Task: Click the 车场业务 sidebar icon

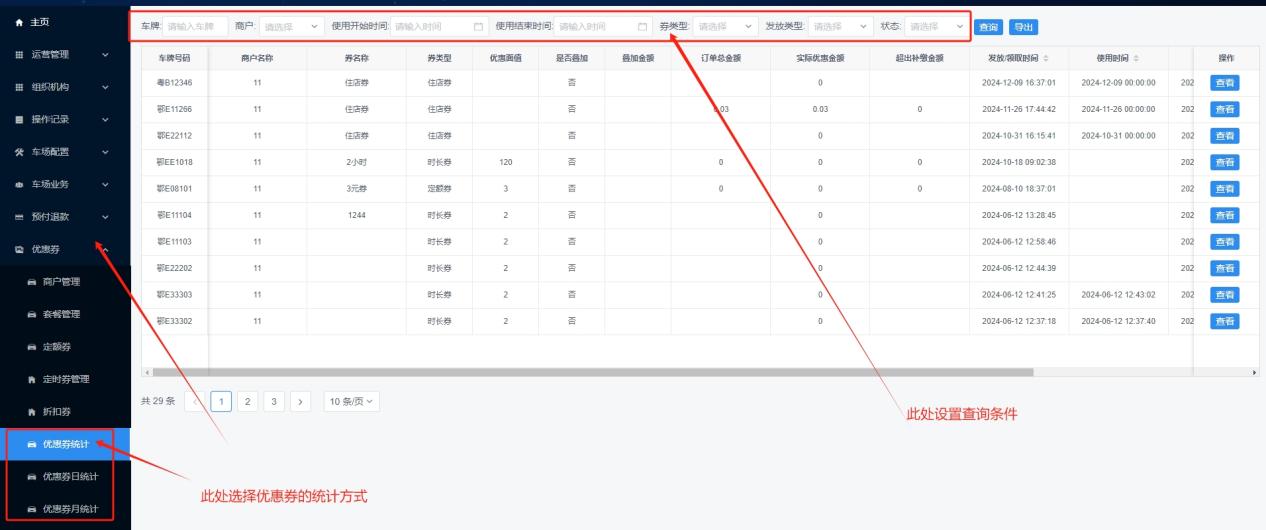Action: 19,184
